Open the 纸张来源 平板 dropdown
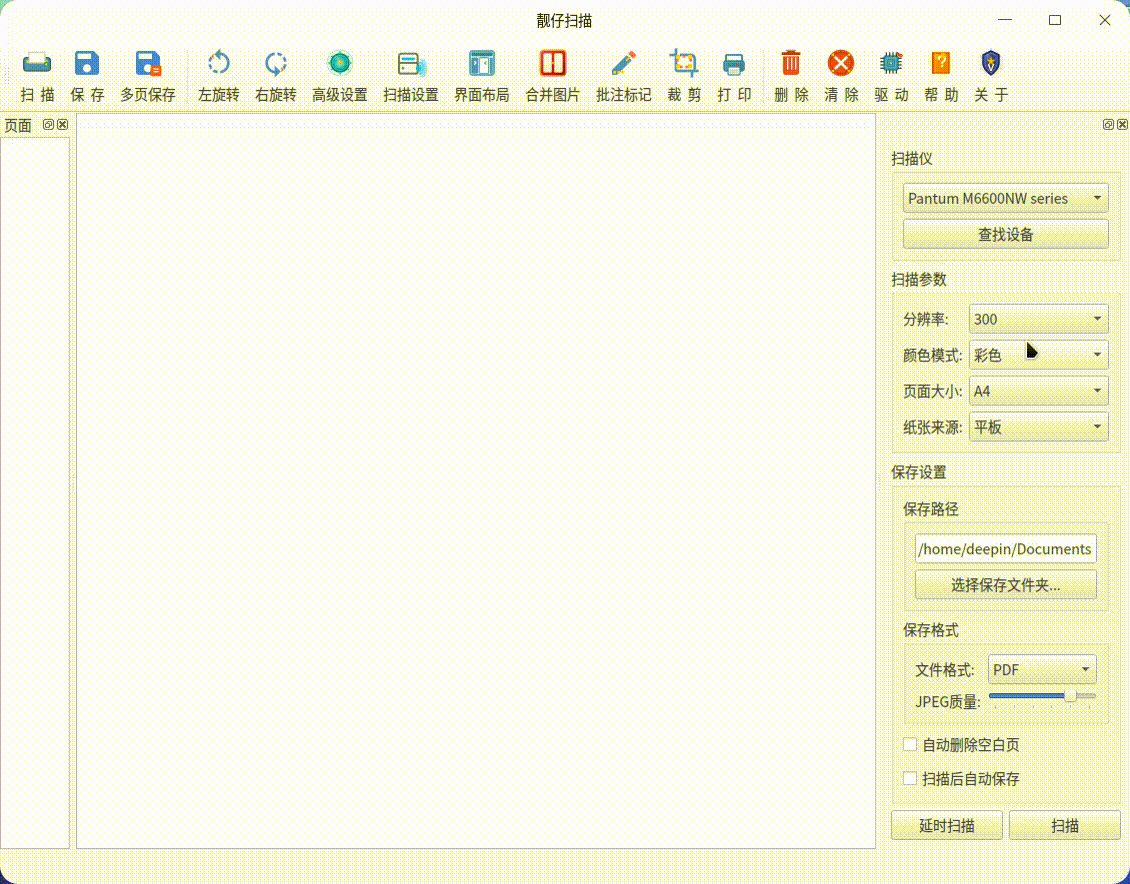The height and width of the screenshot is (884, 1130). pyautogui.click(x=1038, y=427)
